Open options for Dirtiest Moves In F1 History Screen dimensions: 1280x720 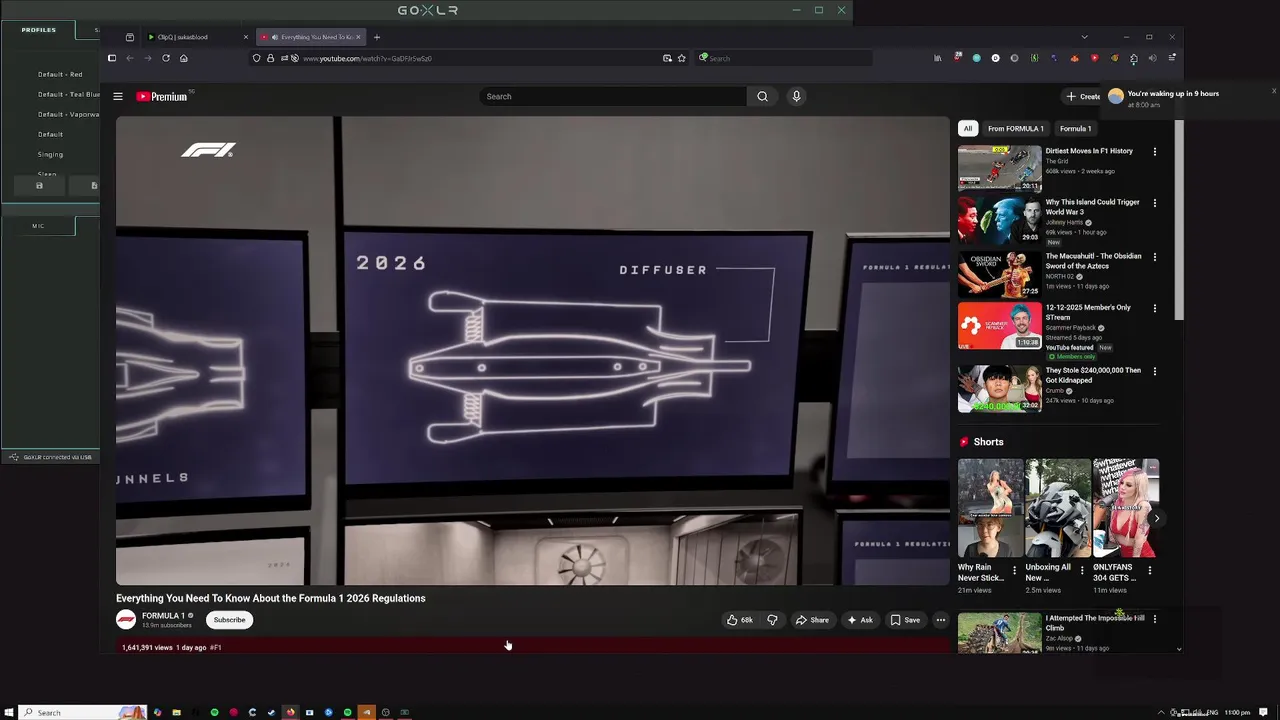(x=1155, y=152)
